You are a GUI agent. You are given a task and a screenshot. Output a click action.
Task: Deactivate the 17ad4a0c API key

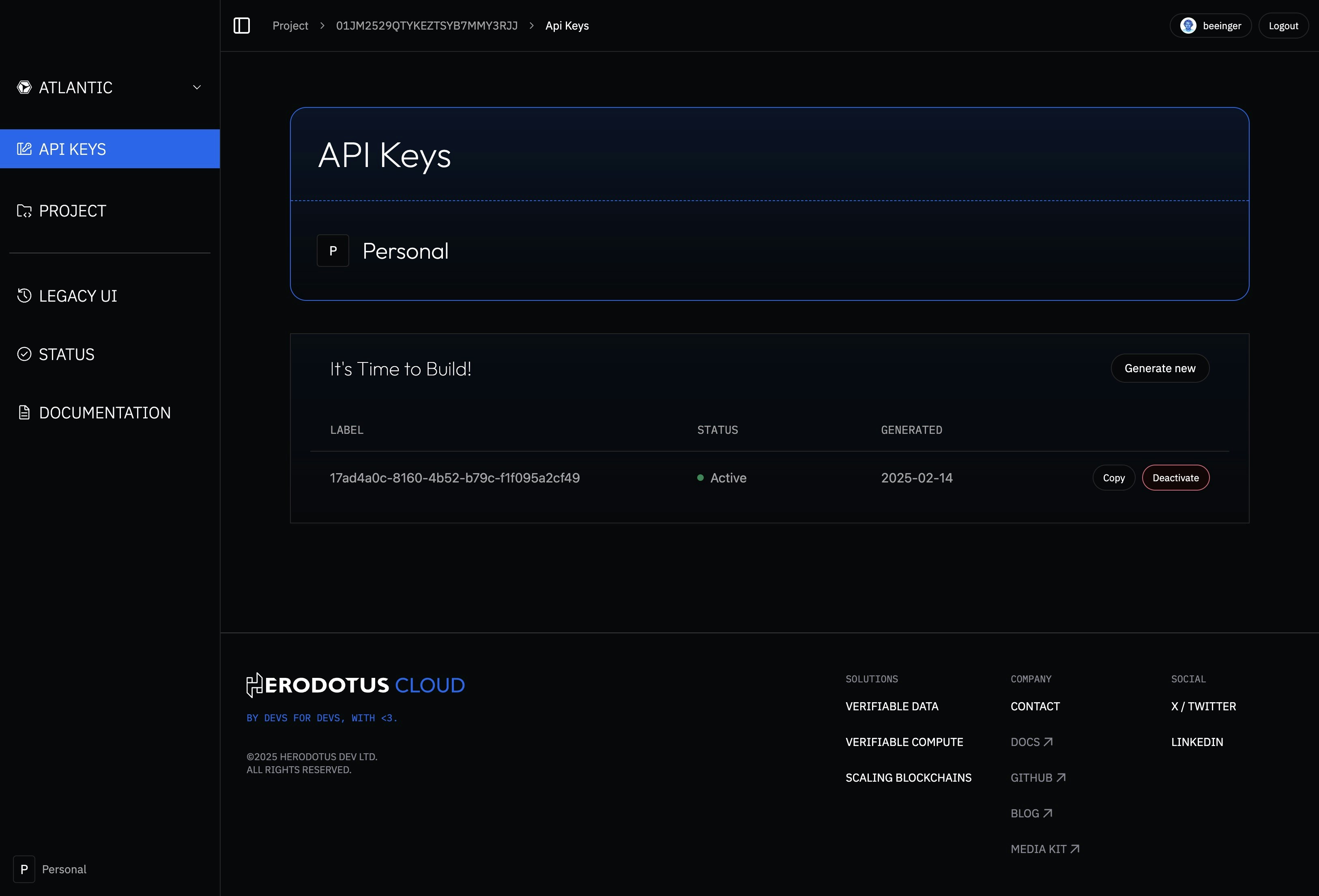1175,477
